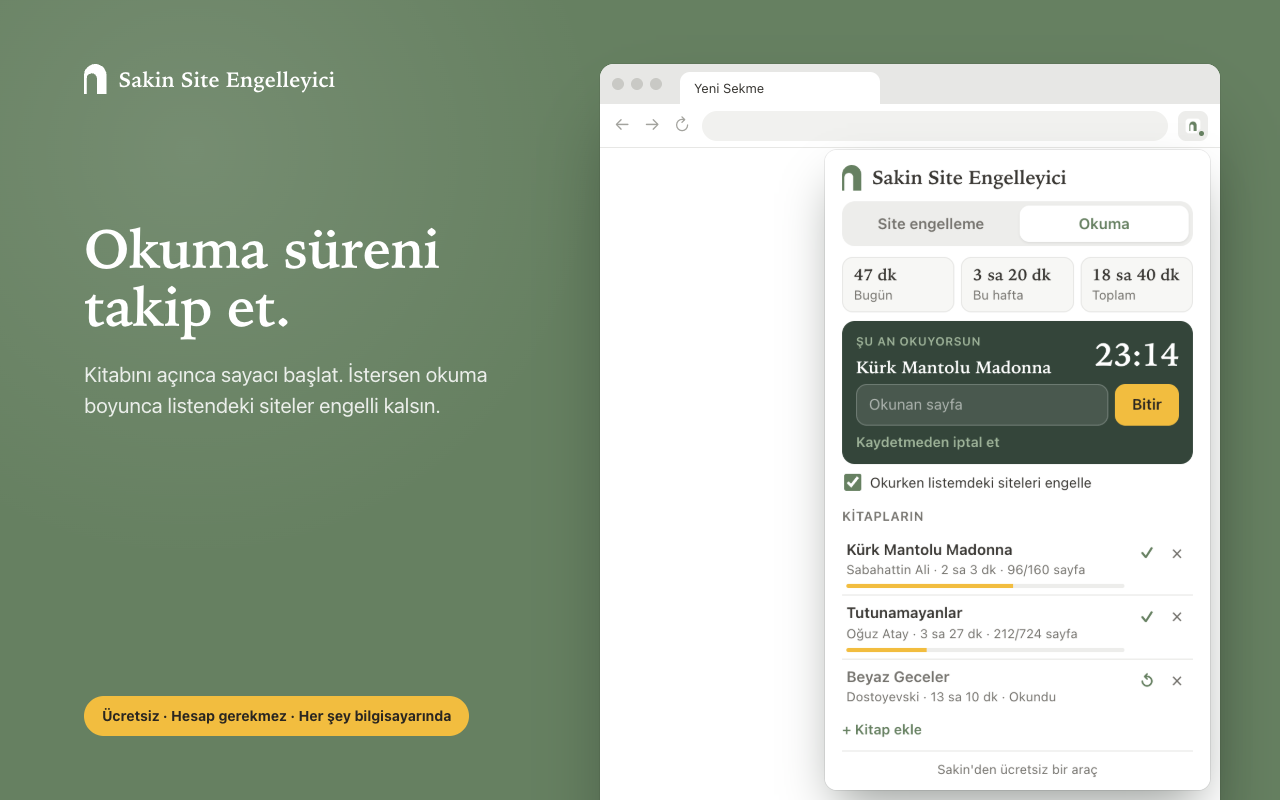
Task: Add a book with '+ Kitap ekle'
Action: coord(882,730)
